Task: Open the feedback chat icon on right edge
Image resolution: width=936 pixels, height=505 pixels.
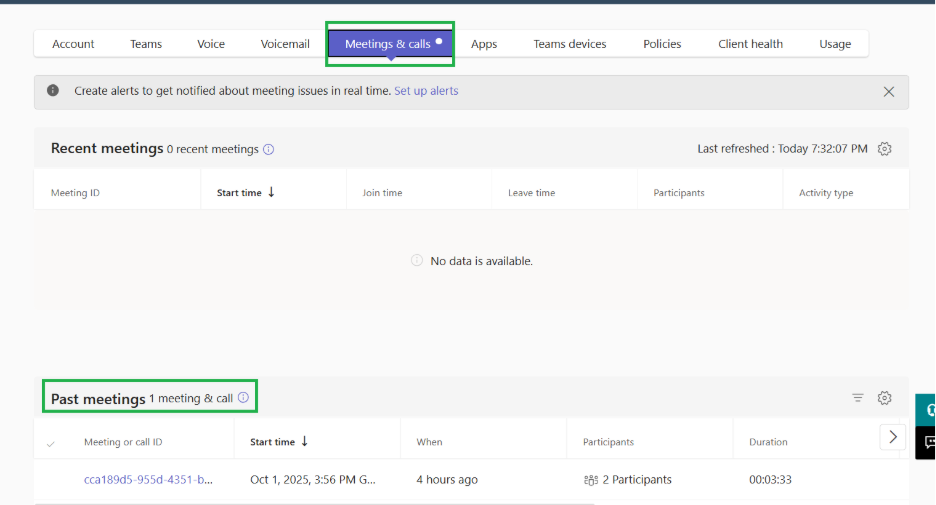Action: coord(929,442)
